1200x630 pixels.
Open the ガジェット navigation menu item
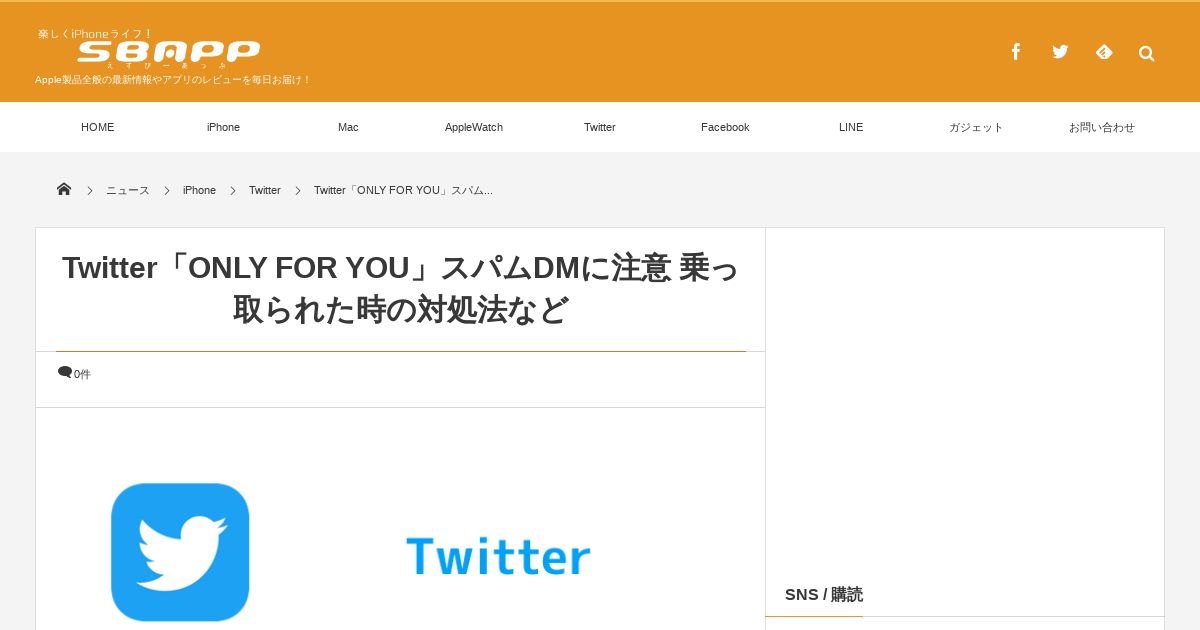click(x=976, y=127)
